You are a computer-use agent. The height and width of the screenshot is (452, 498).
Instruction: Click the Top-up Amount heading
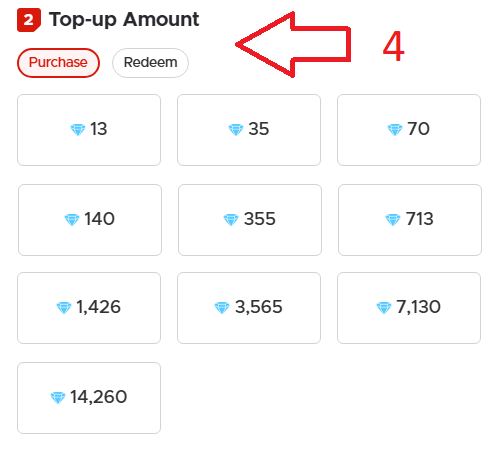[x=124, y=20]
